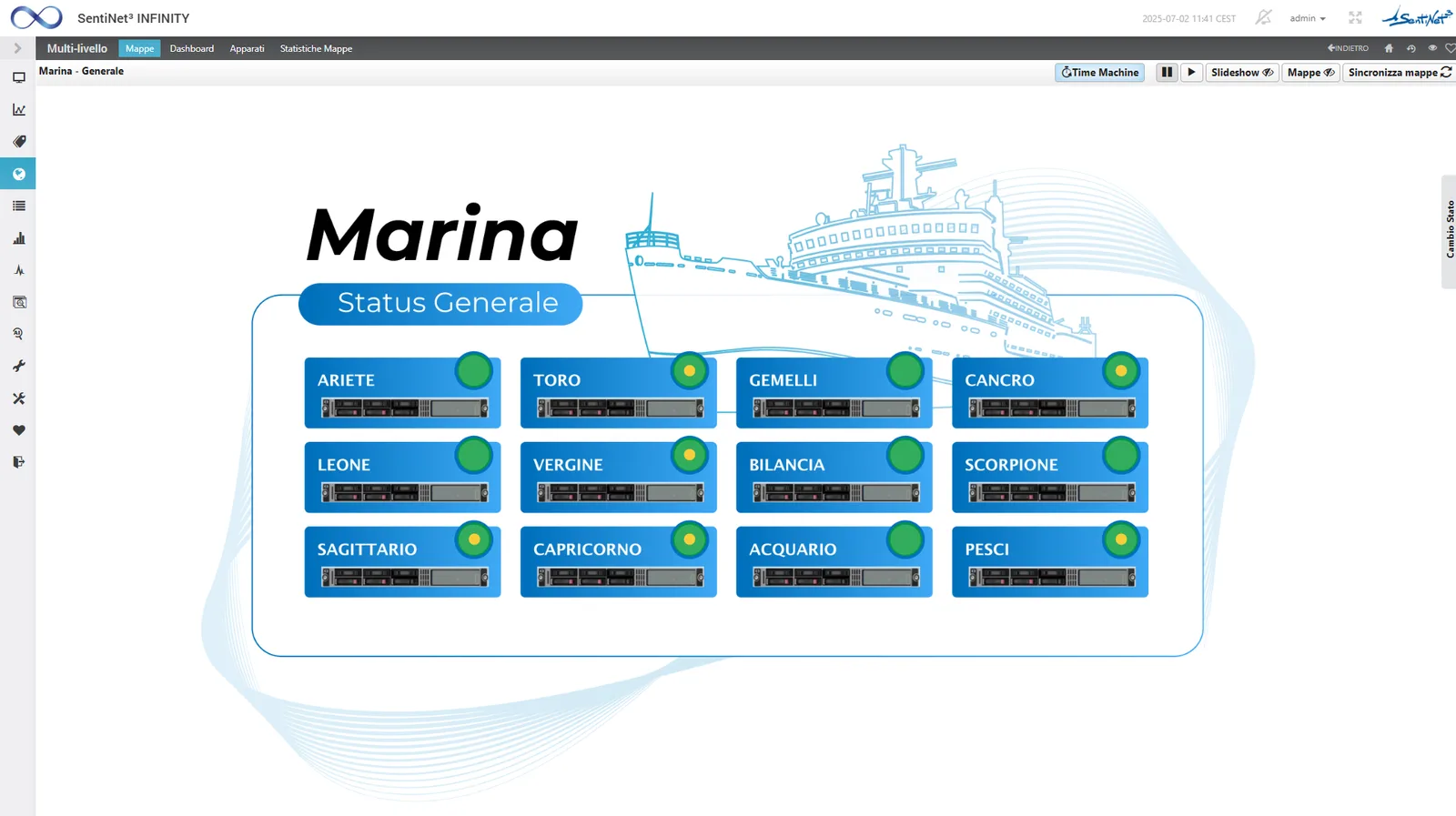Expand the left sidebar with the arrow
The width and height of the screenshot is (1456, 816).
coord(17,48)
